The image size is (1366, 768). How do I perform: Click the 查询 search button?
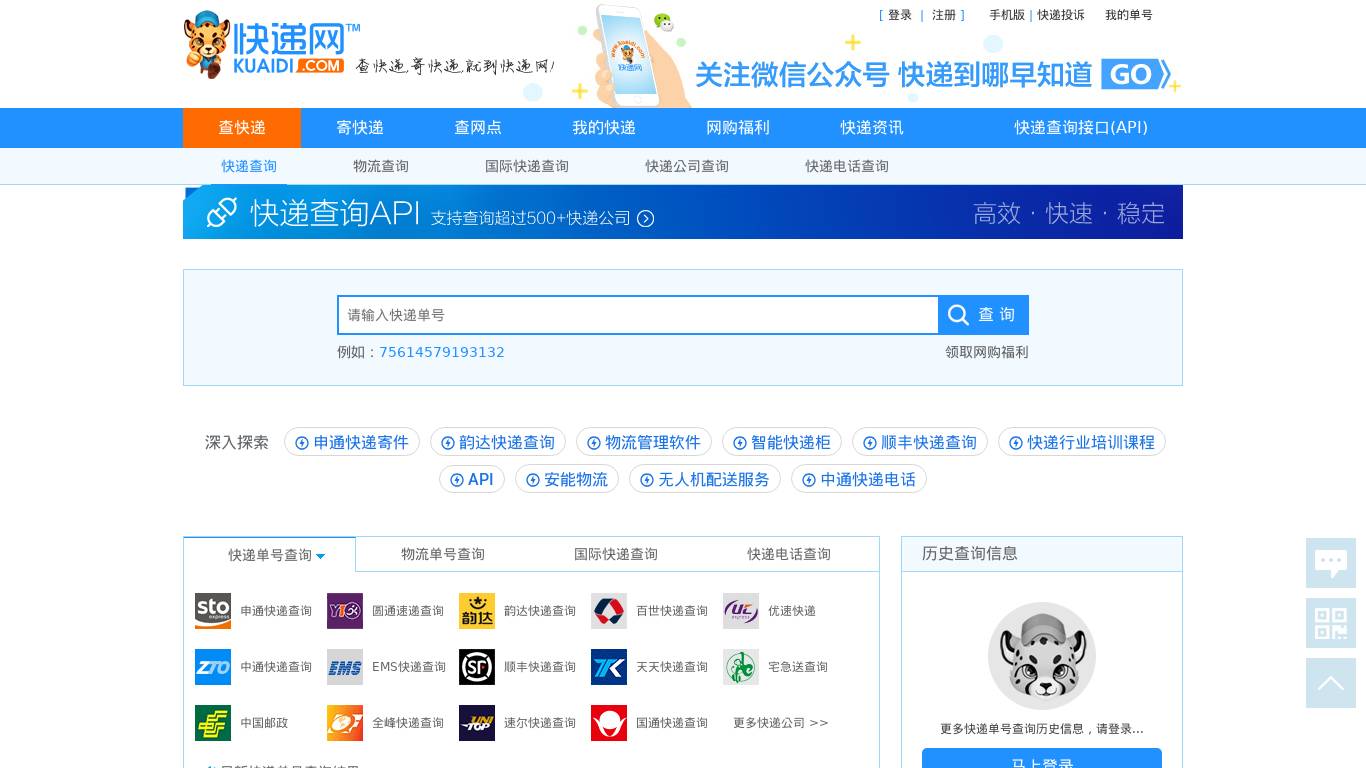(983, 314)
